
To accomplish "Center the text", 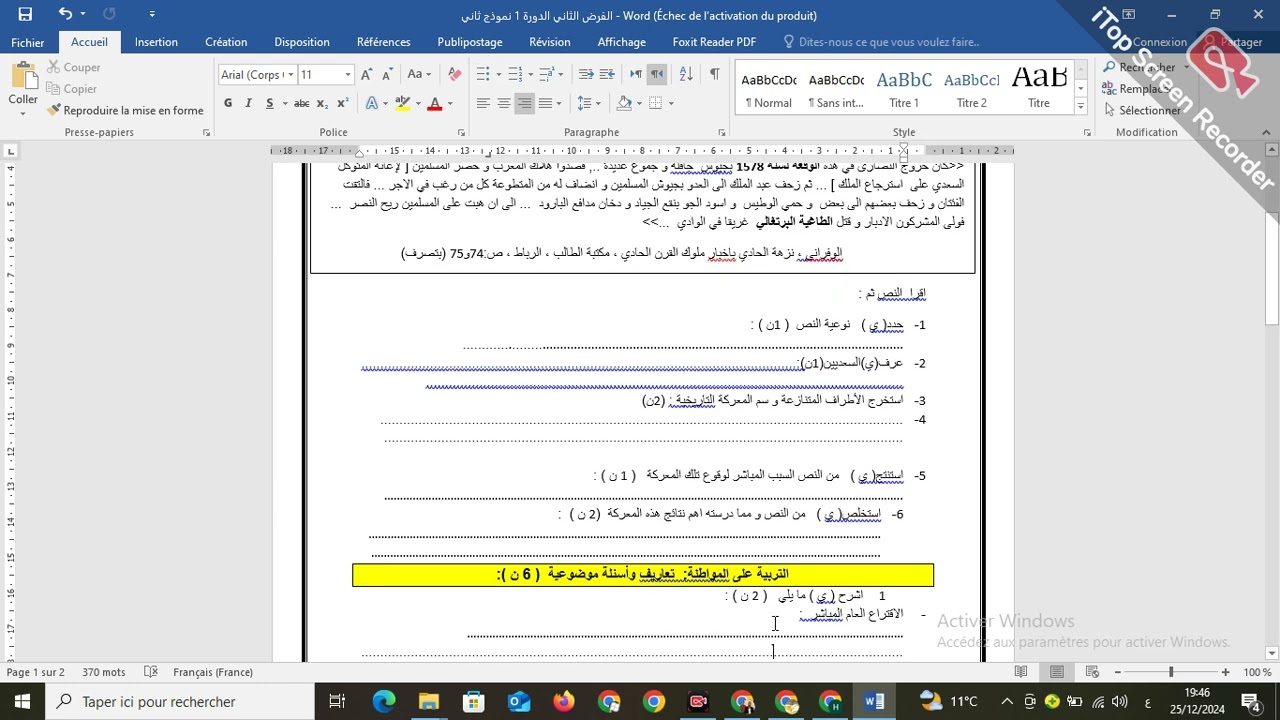I will point(504,103).
